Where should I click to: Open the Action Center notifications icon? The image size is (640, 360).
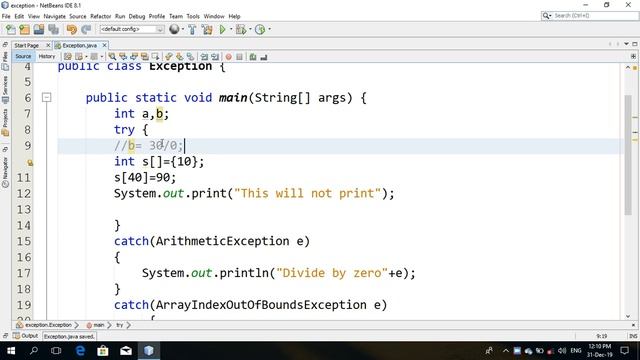pyautogui.click(x=624, y=351)
